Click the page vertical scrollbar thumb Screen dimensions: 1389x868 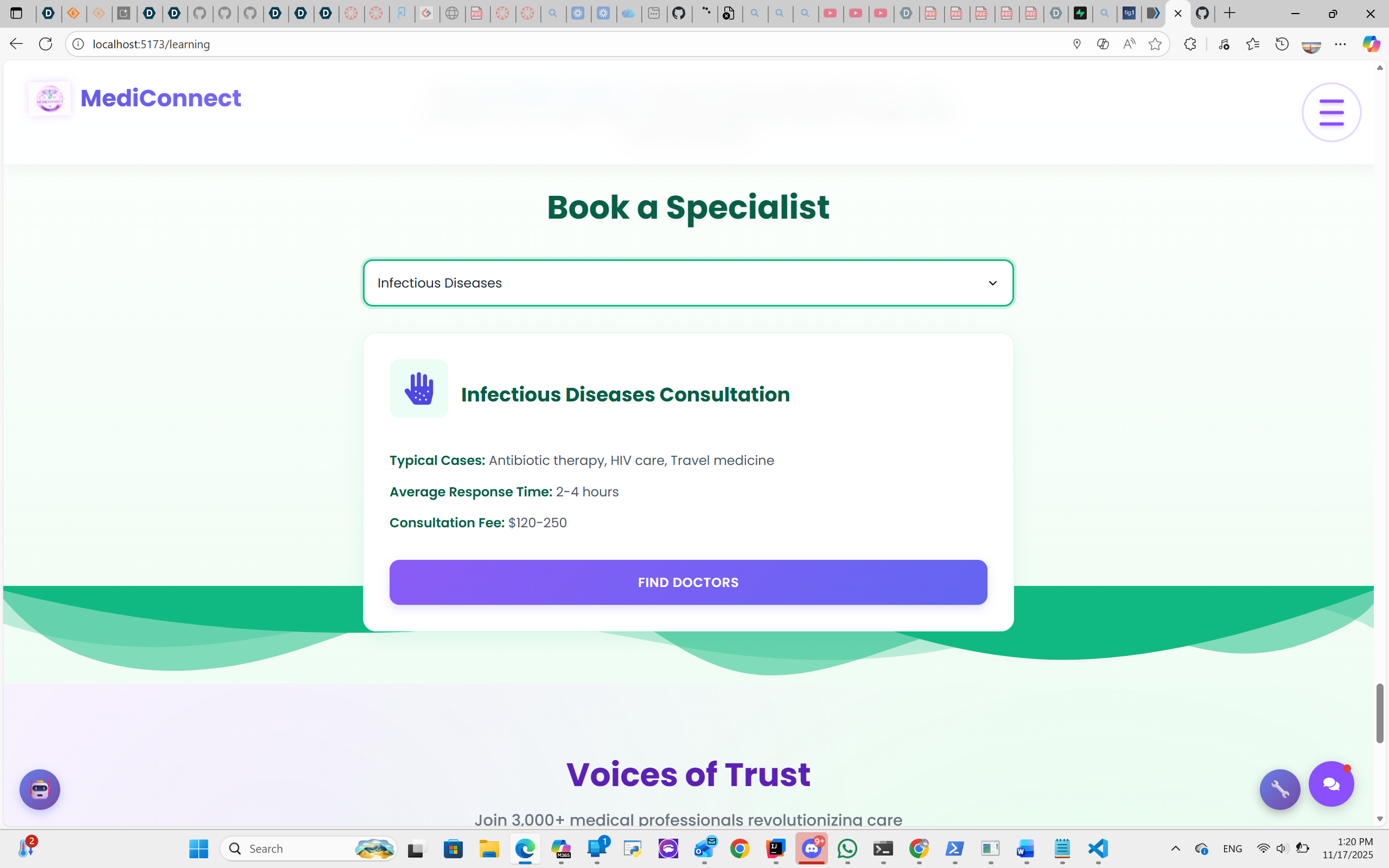click(1379, 713)
